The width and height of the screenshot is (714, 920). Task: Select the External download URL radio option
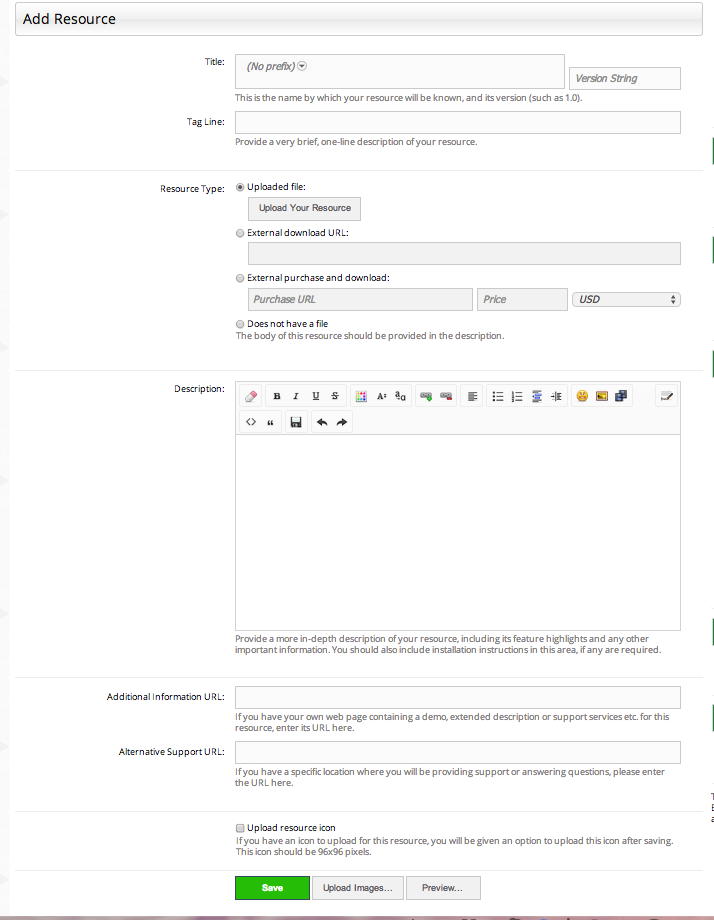pyautogui.click(x=240, y=233)
